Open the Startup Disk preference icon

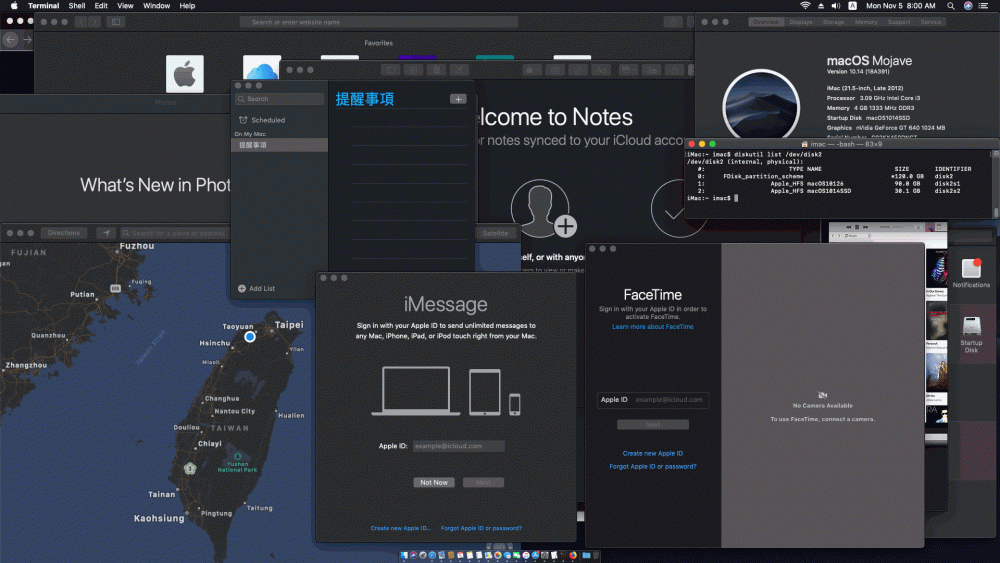click(971, 335)
